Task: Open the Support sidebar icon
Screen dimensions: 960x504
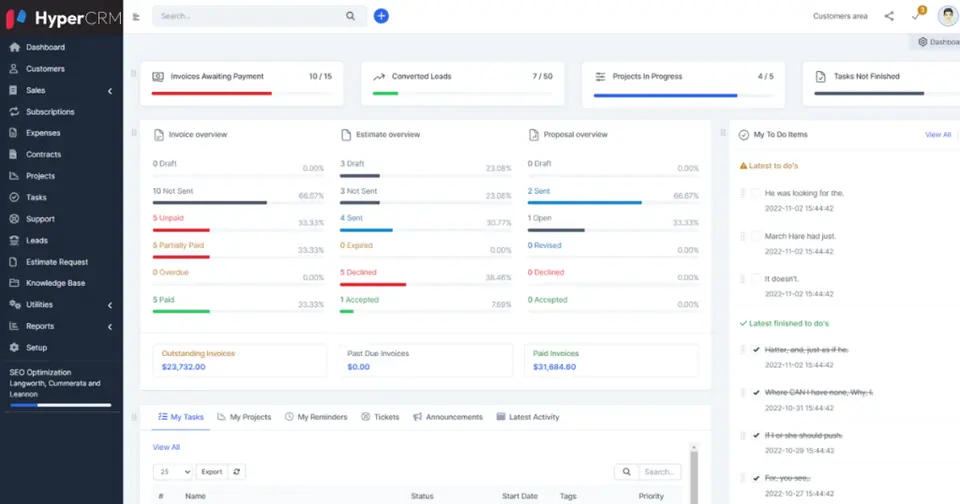Action: (x=14, y=219)
